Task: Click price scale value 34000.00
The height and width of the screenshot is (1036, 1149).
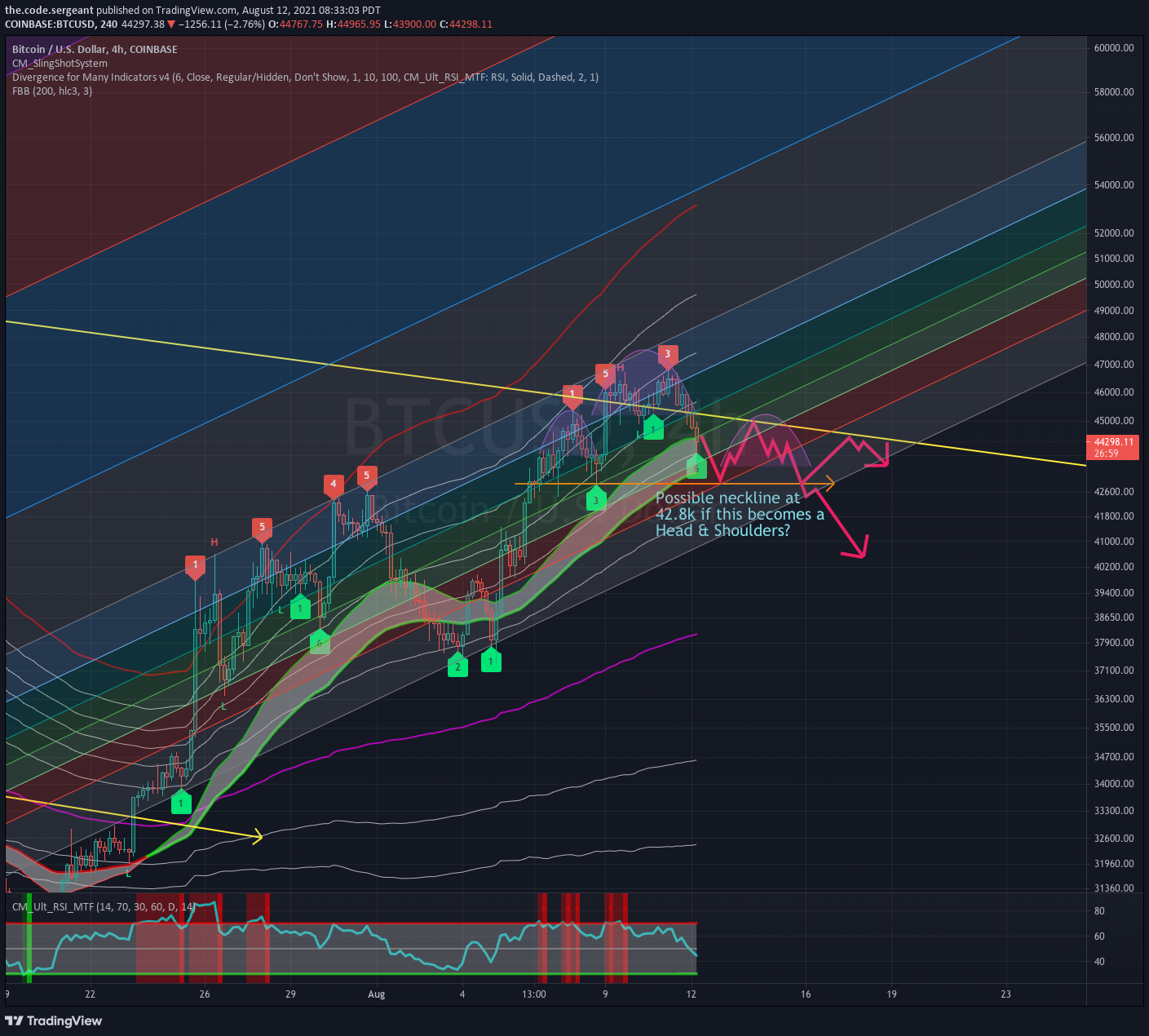Action: [x=1114, y=783]
